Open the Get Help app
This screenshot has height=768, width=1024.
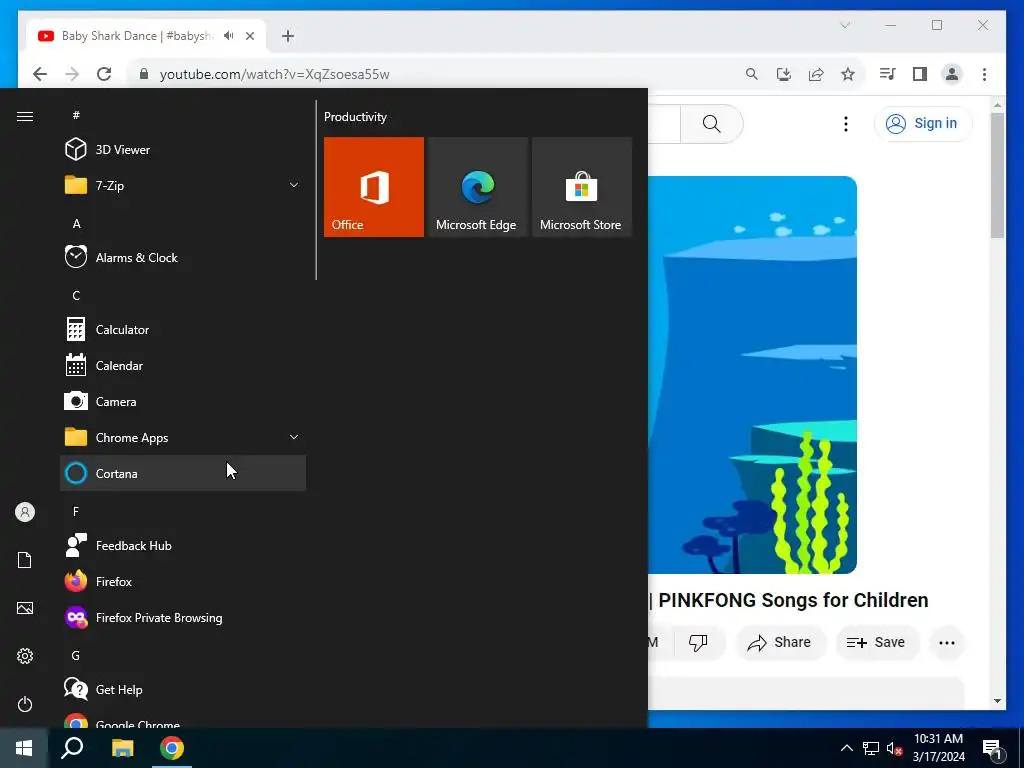tap(183, 690)
